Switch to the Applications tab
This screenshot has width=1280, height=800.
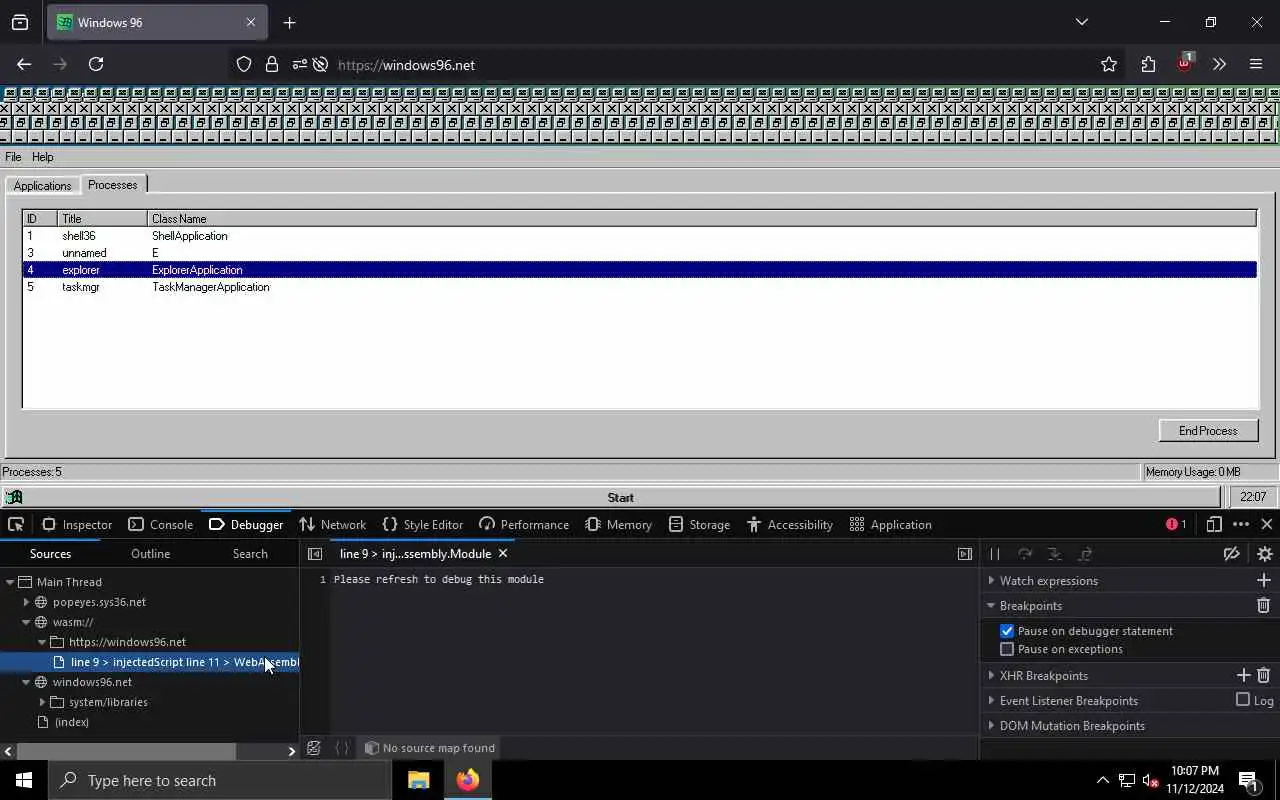(x=42, y=186)
